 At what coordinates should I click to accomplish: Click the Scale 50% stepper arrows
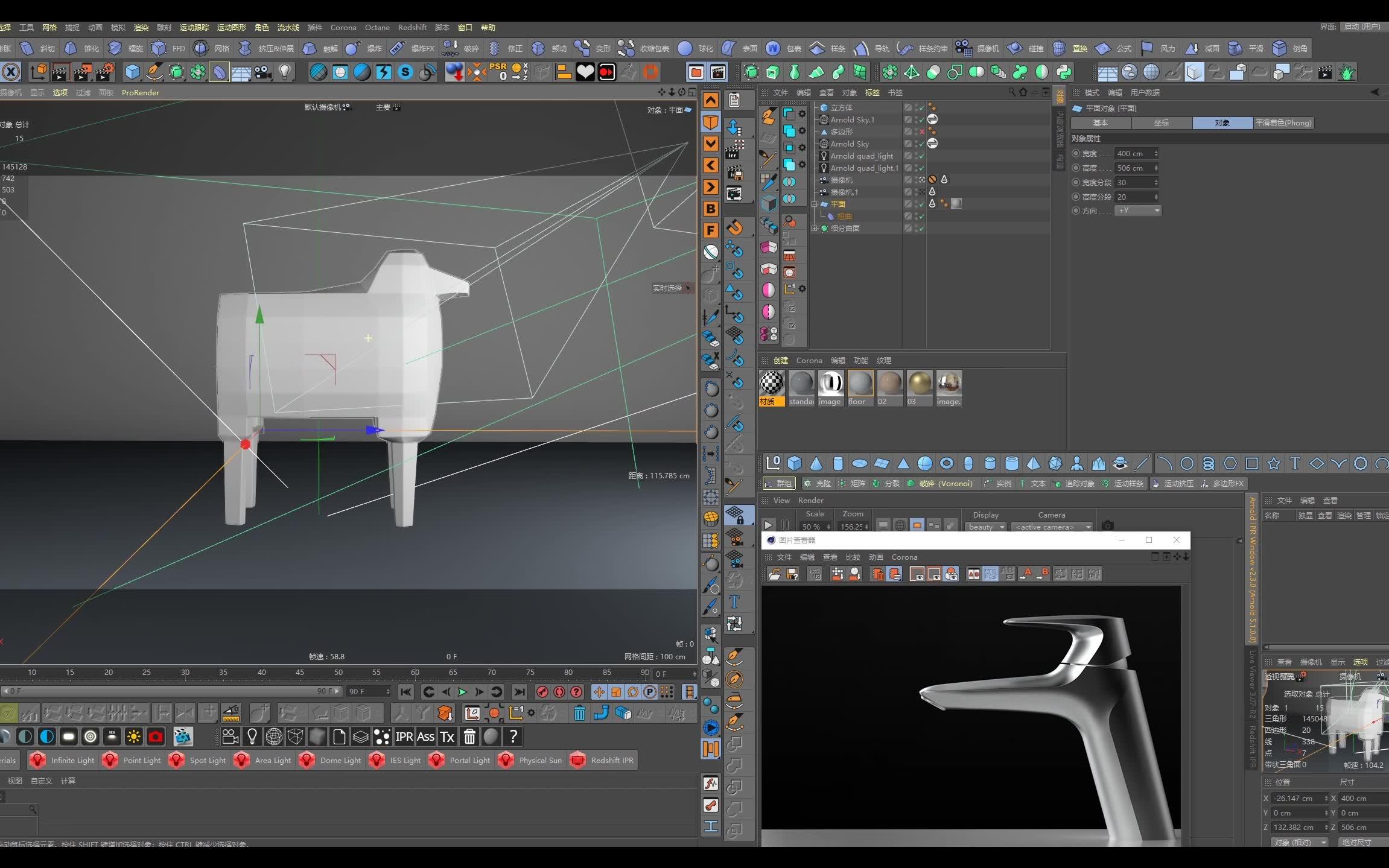(828, 527)
